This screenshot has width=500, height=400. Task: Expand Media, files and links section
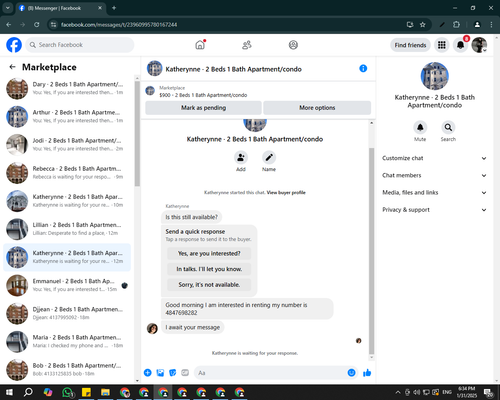point(434,193)
